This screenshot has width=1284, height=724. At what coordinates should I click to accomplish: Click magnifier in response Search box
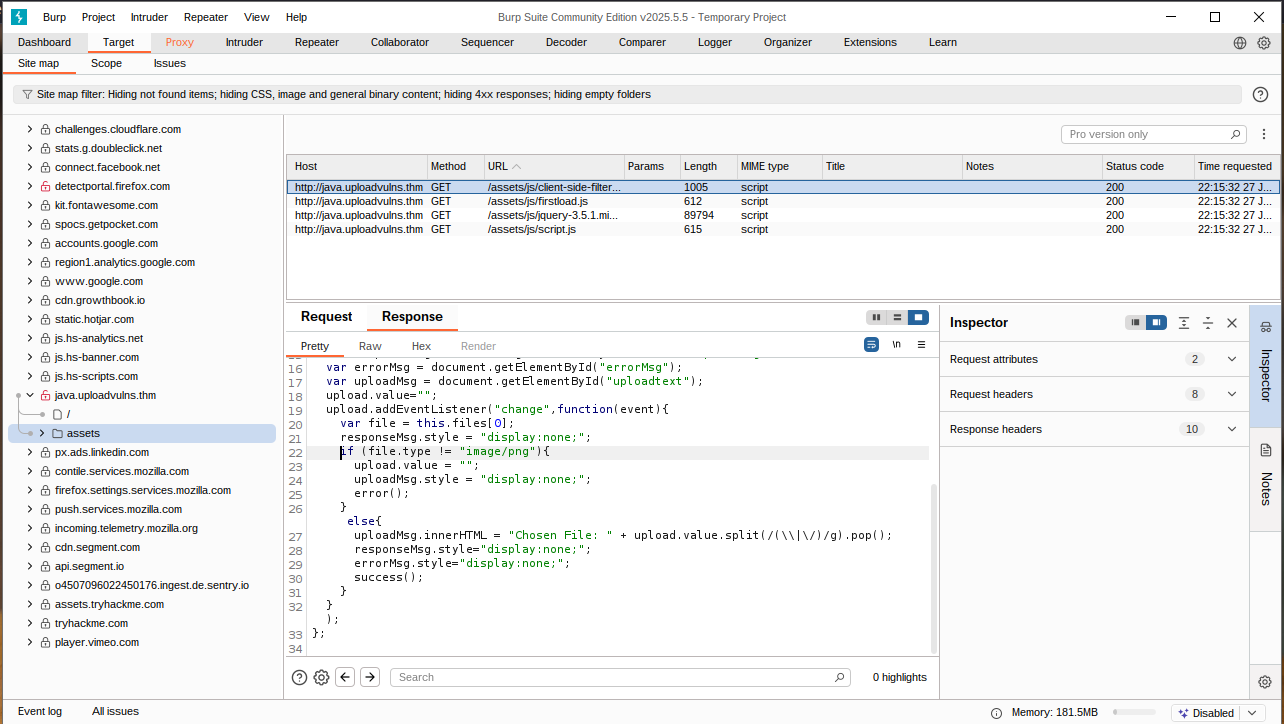pos(840,677)
